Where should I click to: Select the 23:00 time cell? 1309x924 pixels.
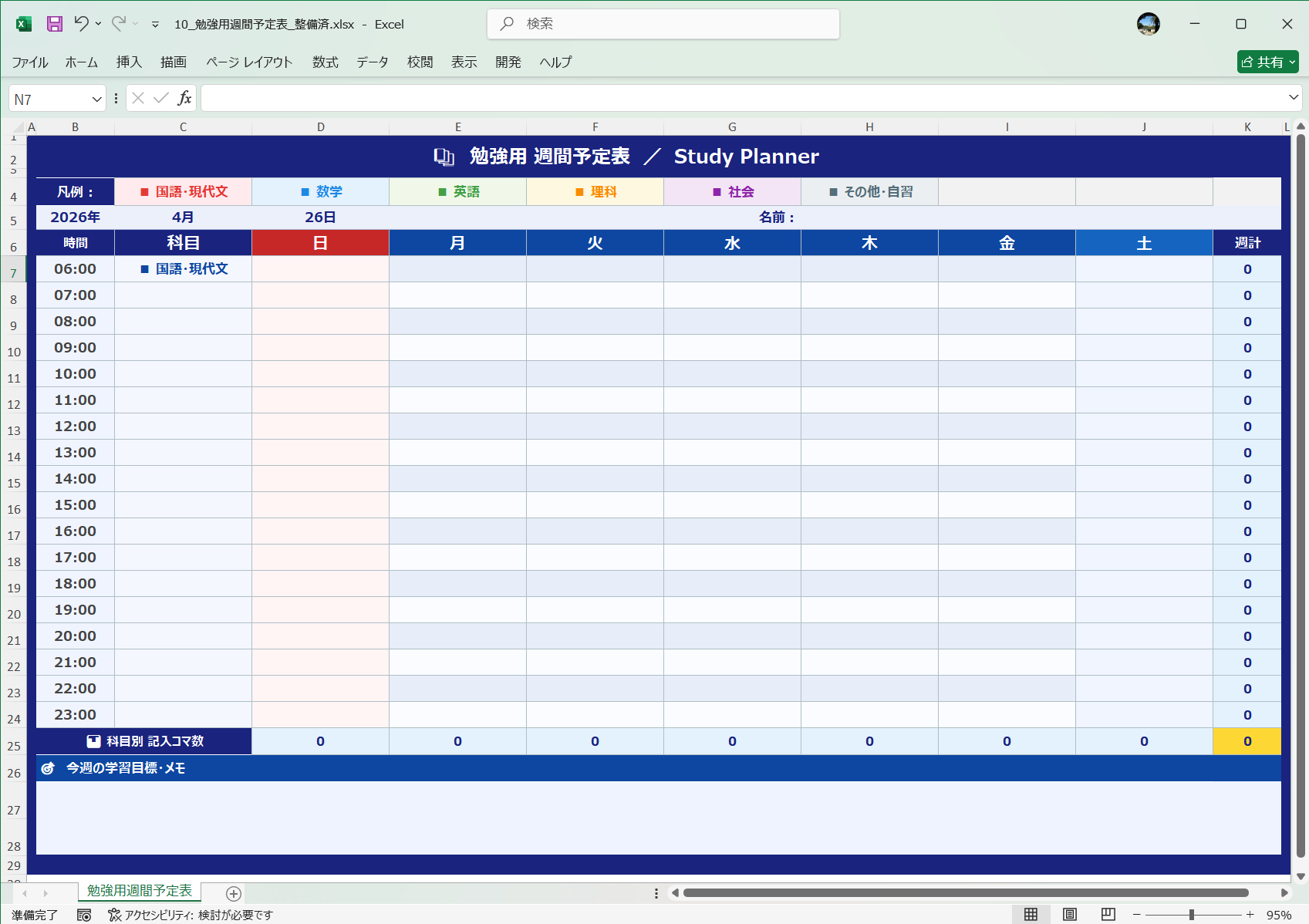click(x=76, y=715)
